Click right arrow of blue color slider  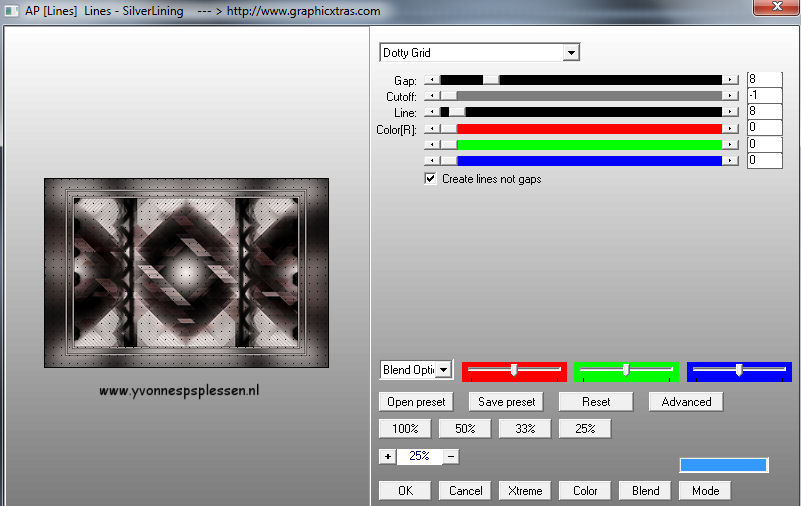(731, 161)
